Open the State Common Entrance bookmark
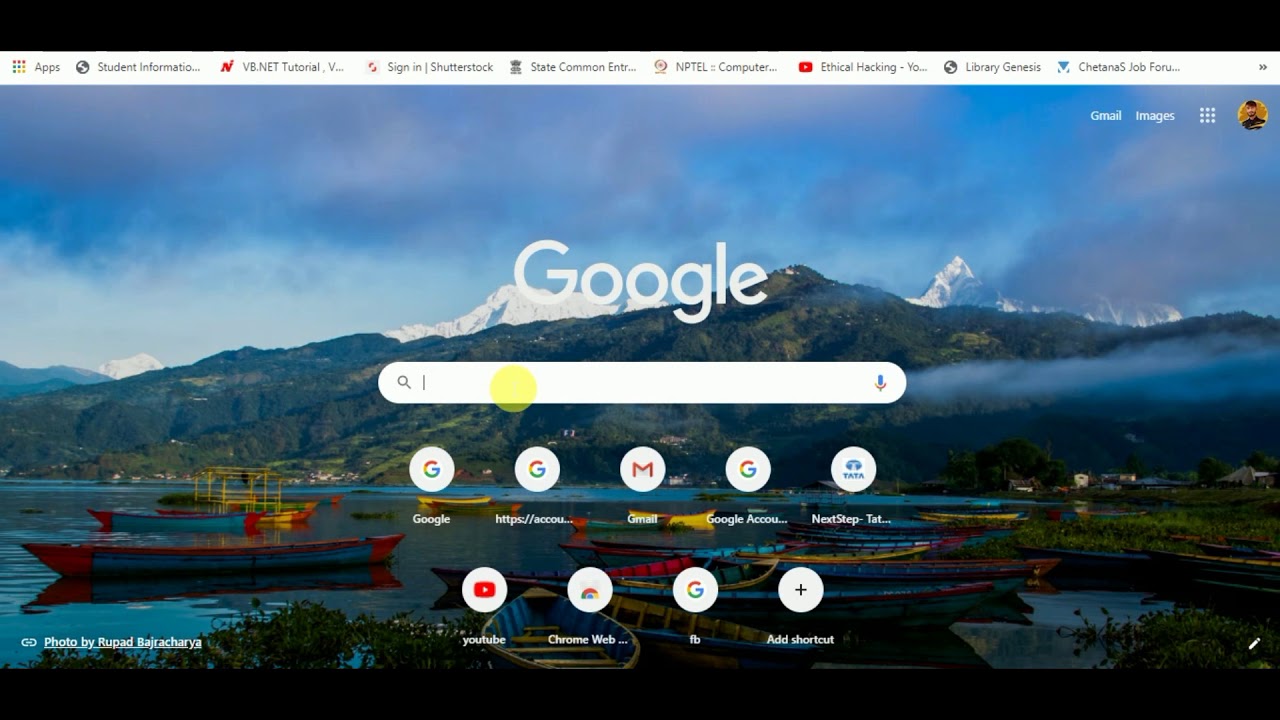Screen dimensions: 1280x720 (573, 67)
